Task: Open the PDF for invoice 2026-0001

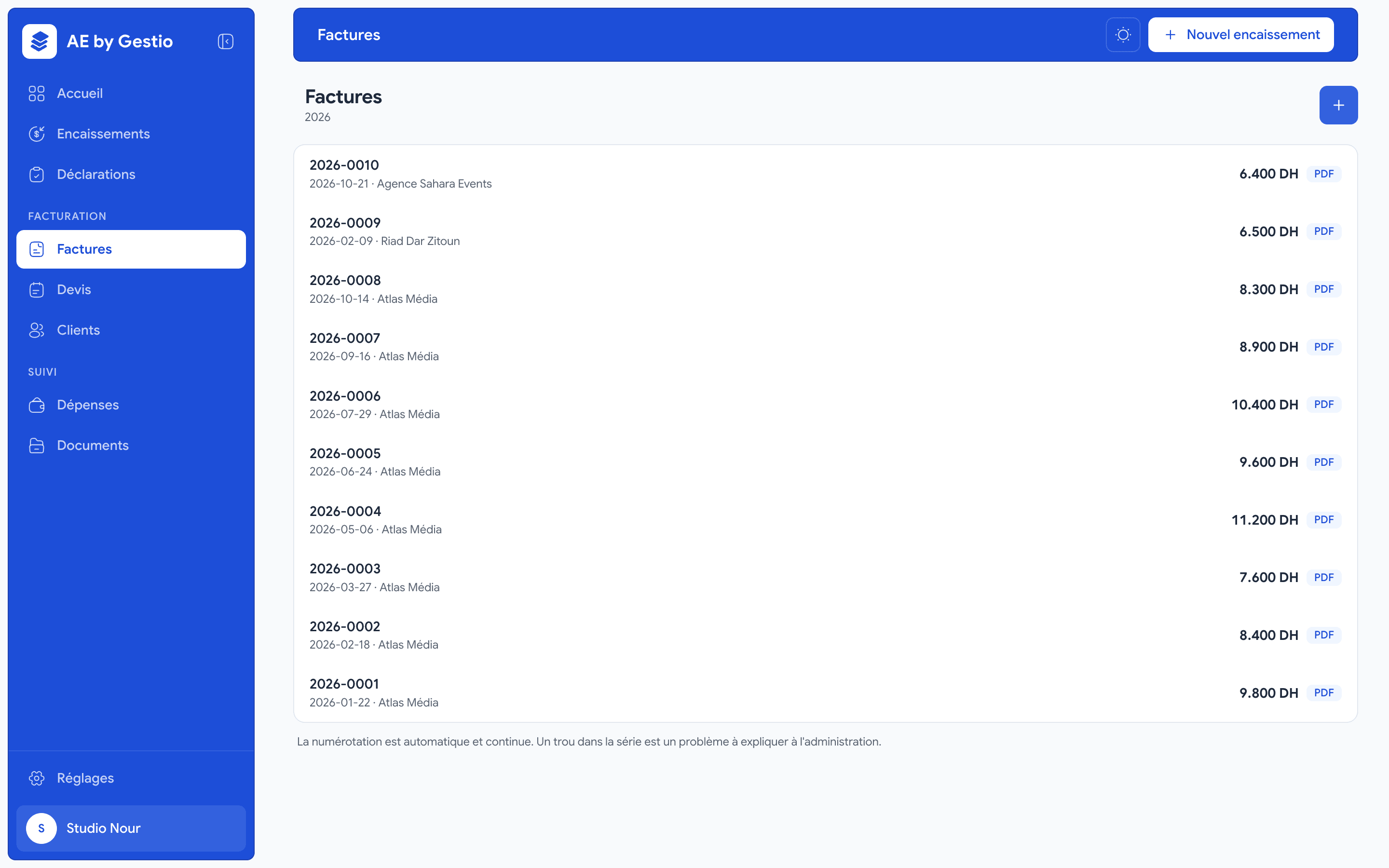Action: 1323,693
